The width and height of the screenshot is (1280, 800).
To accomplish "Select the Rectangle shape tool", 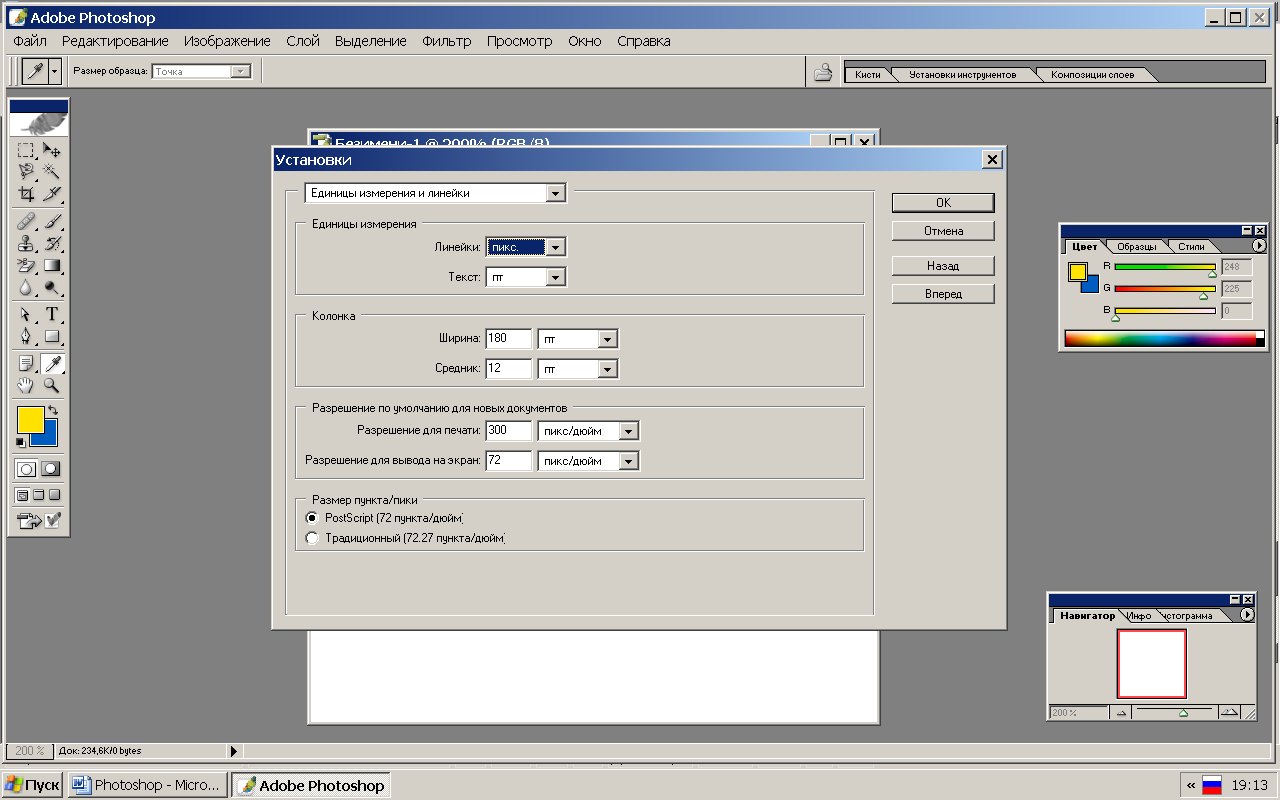I will 52,336.
